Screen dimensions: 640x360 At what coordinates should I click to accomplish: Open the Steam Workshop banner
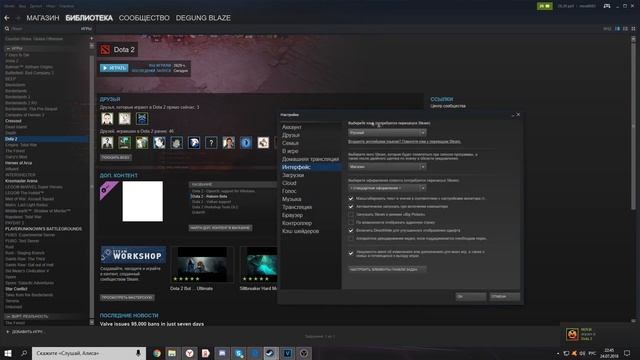[x=133, y=256]
